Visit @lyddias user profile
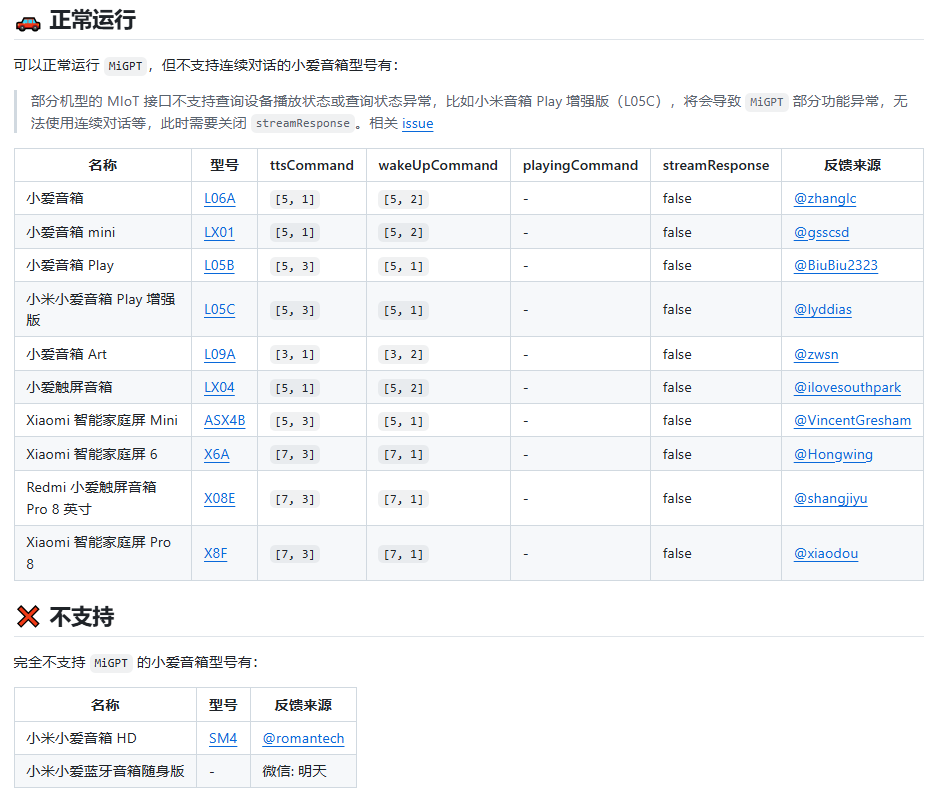The width and height of the screenshot is (929, 790). (822, 309)
